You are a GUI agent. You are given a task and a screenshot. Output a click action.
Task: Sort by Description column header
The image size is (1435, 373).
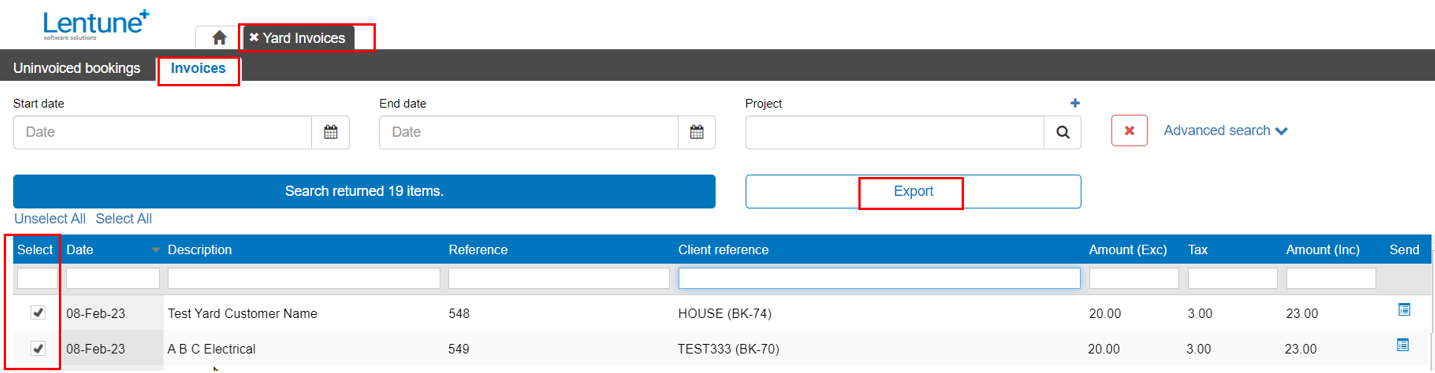200,250
